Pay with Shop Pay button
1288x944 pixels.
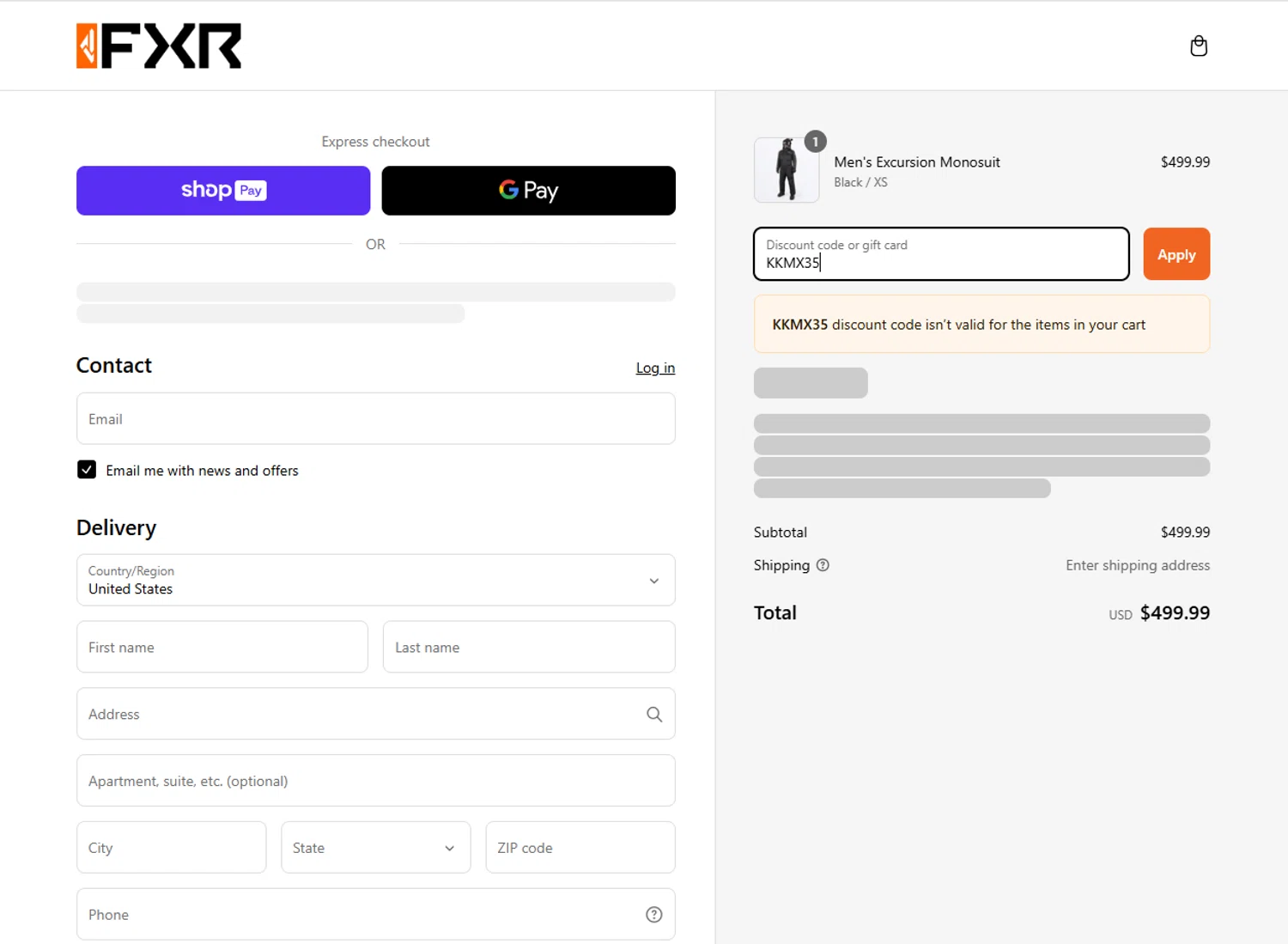(223, 191)
